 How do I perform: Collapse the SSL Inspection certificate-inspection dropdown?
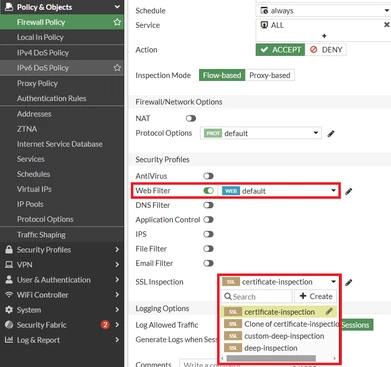click(278, 282)
